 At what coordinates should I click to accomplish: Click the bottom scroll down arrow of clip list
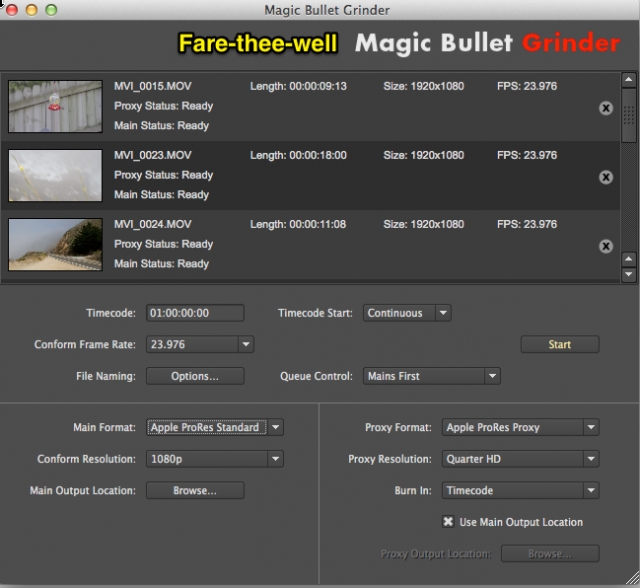point(629,274)
